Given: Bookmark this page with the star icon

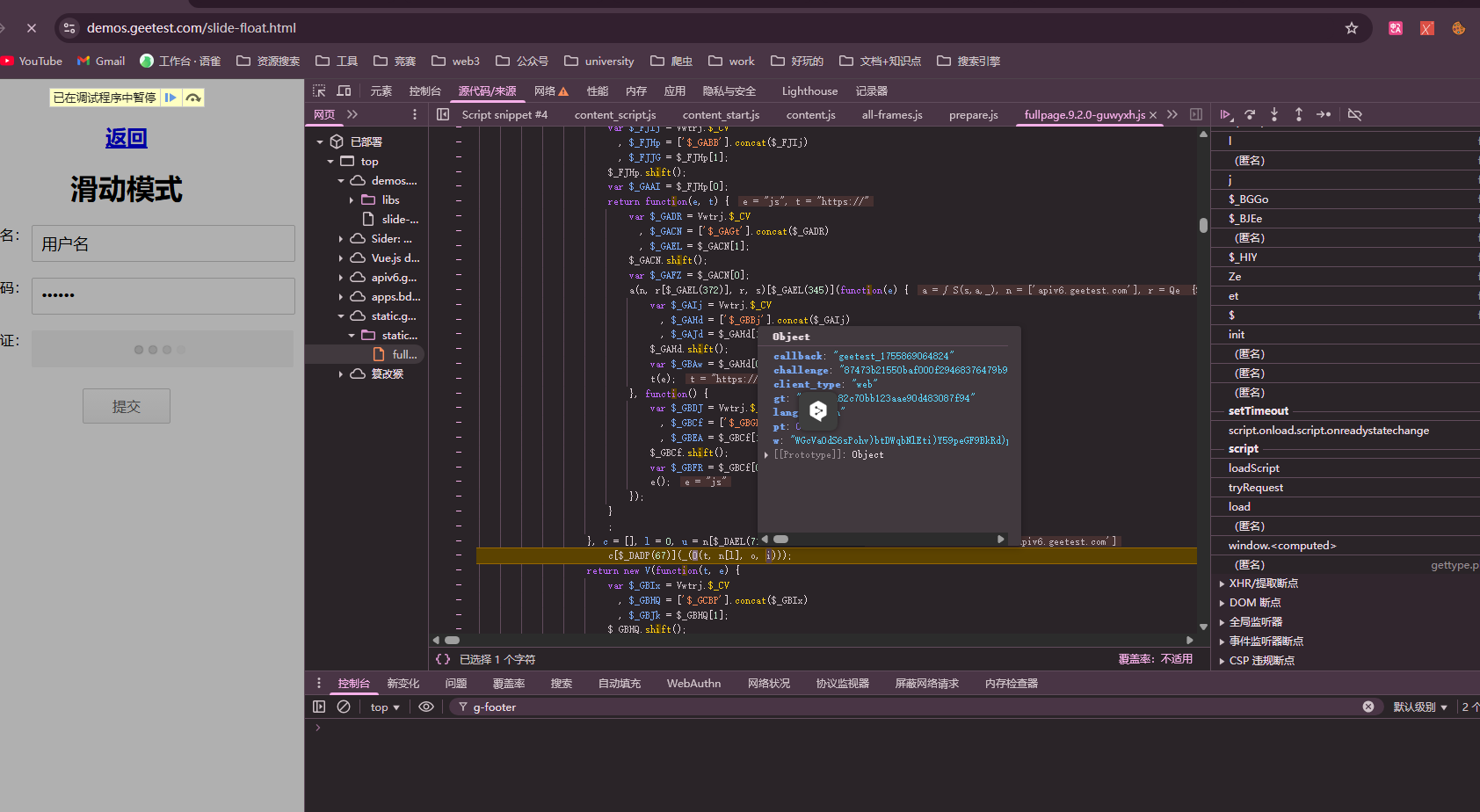Looking at the screenshot, I should point(1352,28).
